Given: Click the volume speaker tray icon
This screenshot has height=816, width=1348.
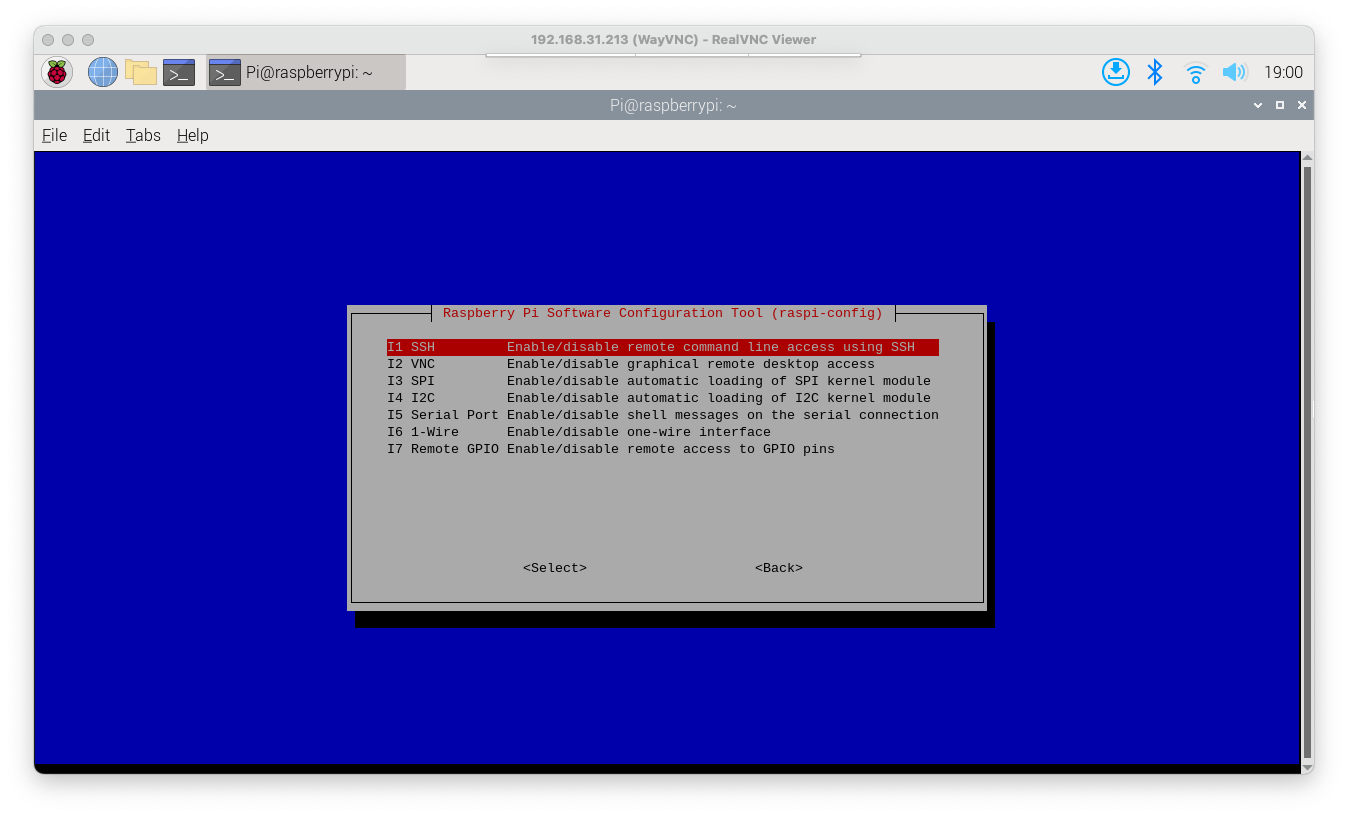Looking at the screenshot, I should point(1235,72).
